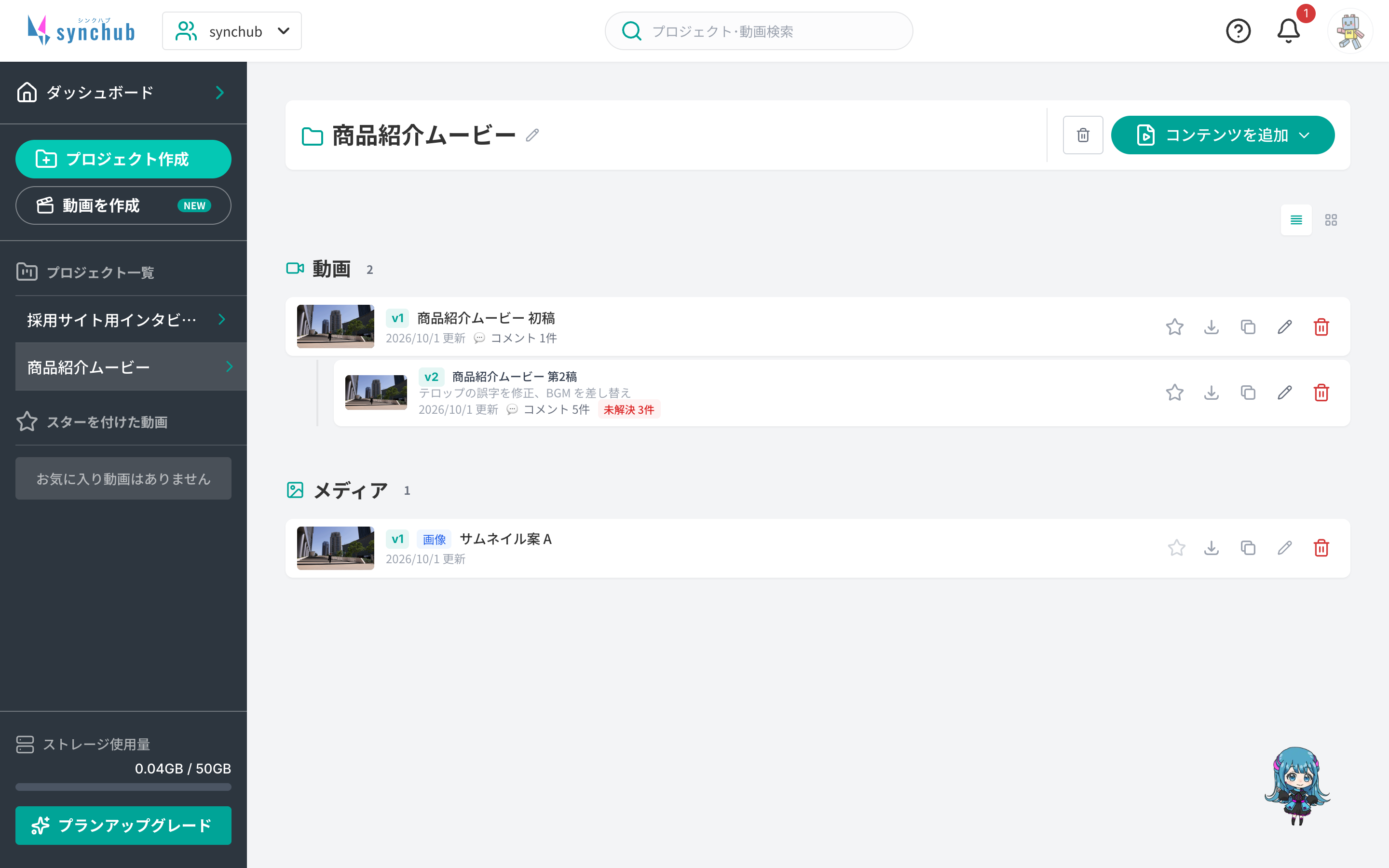Click the chibi assistant character
1389x868 pixels.
[x=1297, y=786]
